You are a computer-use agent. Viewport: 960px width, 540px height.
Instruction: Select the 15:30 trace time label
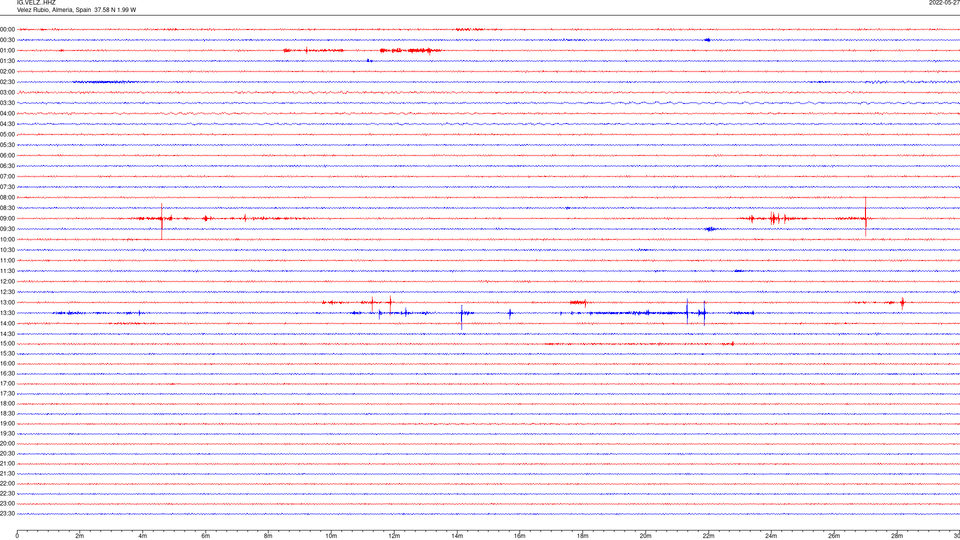[7, 354]
